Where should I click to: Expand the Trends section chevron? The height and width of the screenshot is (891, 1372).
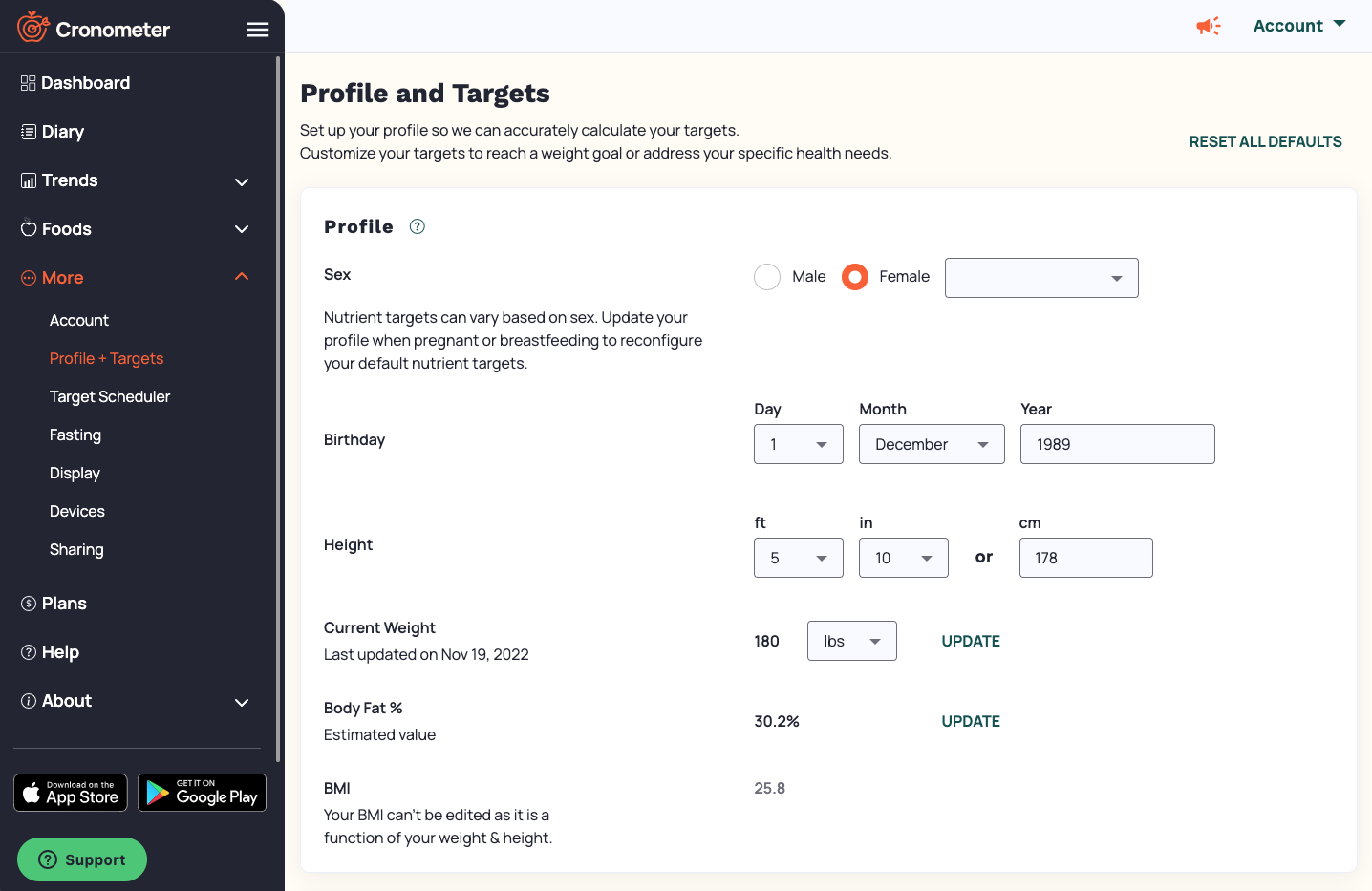(x=242, y=181)
